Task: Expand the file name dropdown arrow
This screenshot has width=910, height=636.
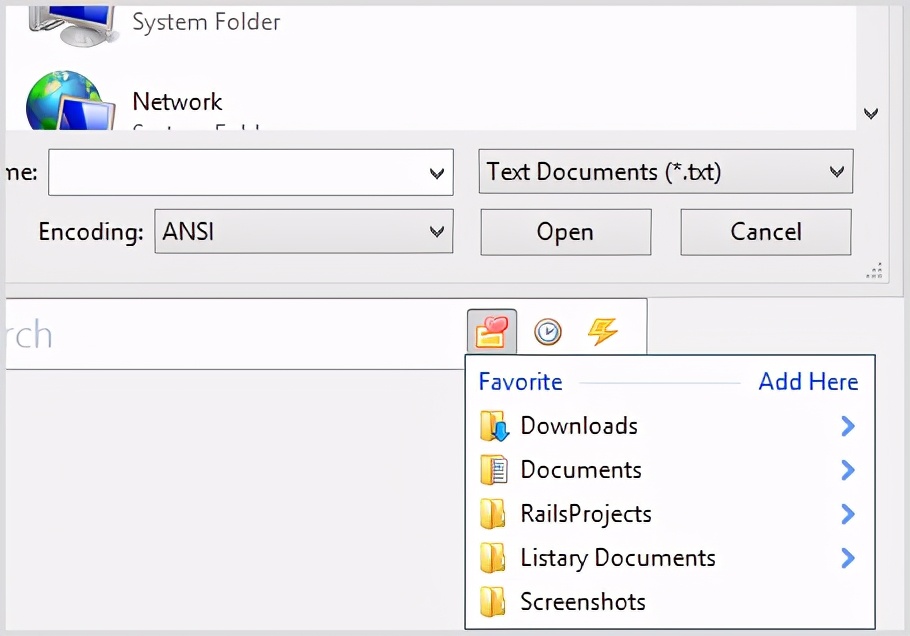Action: [x=436, y=173]
